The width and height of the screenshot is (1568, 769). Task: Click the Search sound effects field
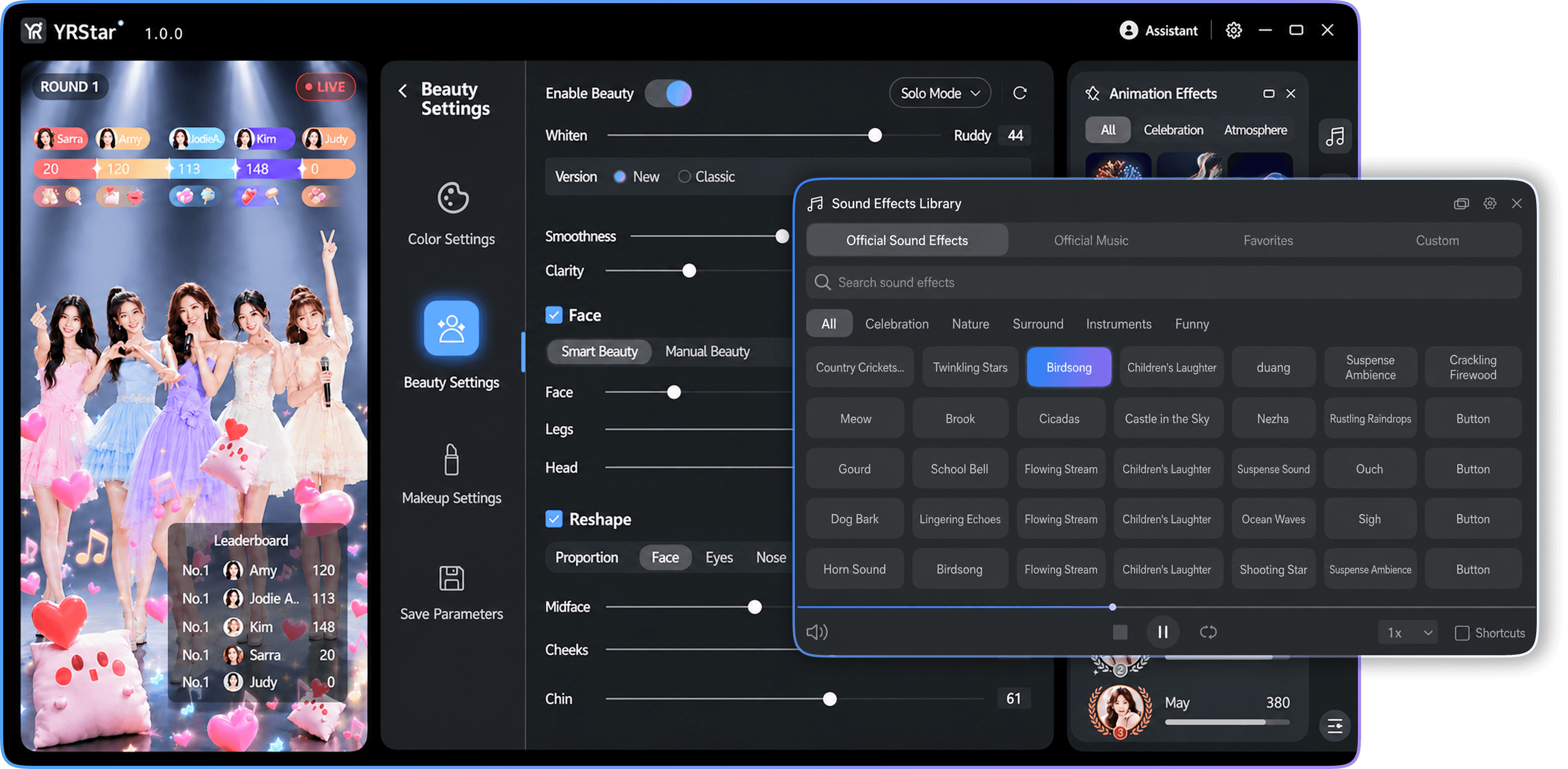pos(1163,282)
